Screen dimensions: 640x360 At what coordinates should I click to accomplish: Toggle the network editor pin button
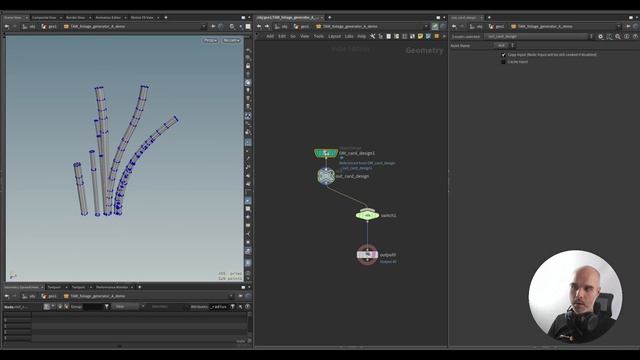435,27
